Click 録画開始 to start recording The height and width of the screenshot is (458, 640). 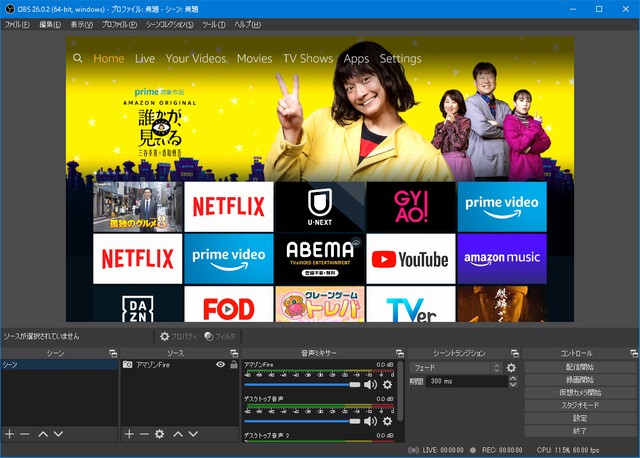click(x=580, y=380)
